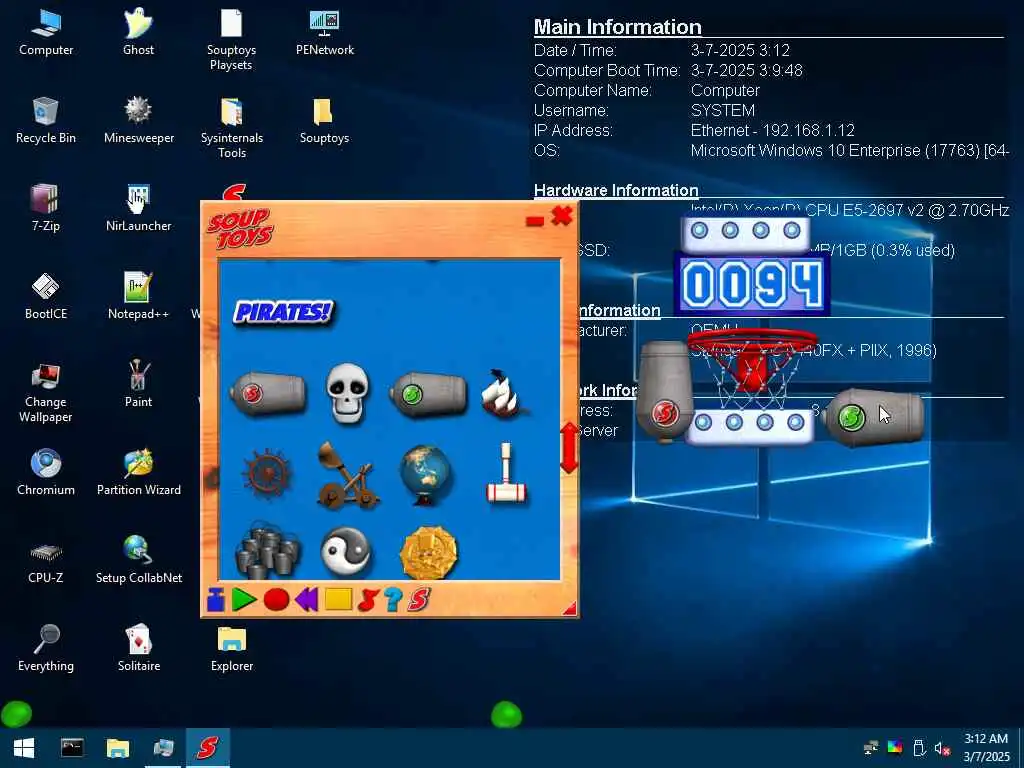This screenshot has width=1024, height=768.
Task: Minimize the Soup Toys window with the red dash
Action: [535, 221]
